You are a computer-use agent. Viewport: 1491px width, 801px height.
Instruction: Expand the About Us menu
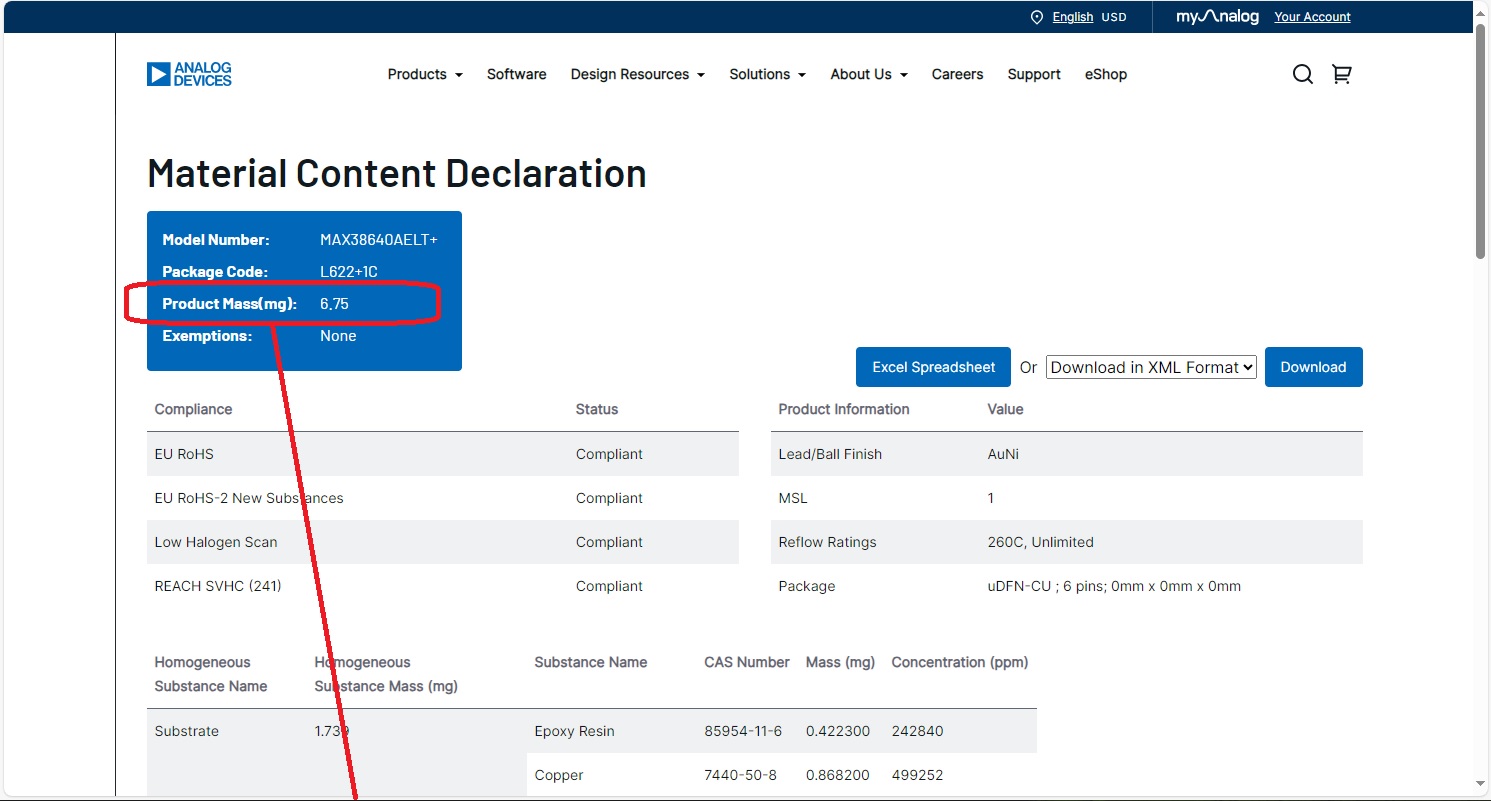point(868,74)
